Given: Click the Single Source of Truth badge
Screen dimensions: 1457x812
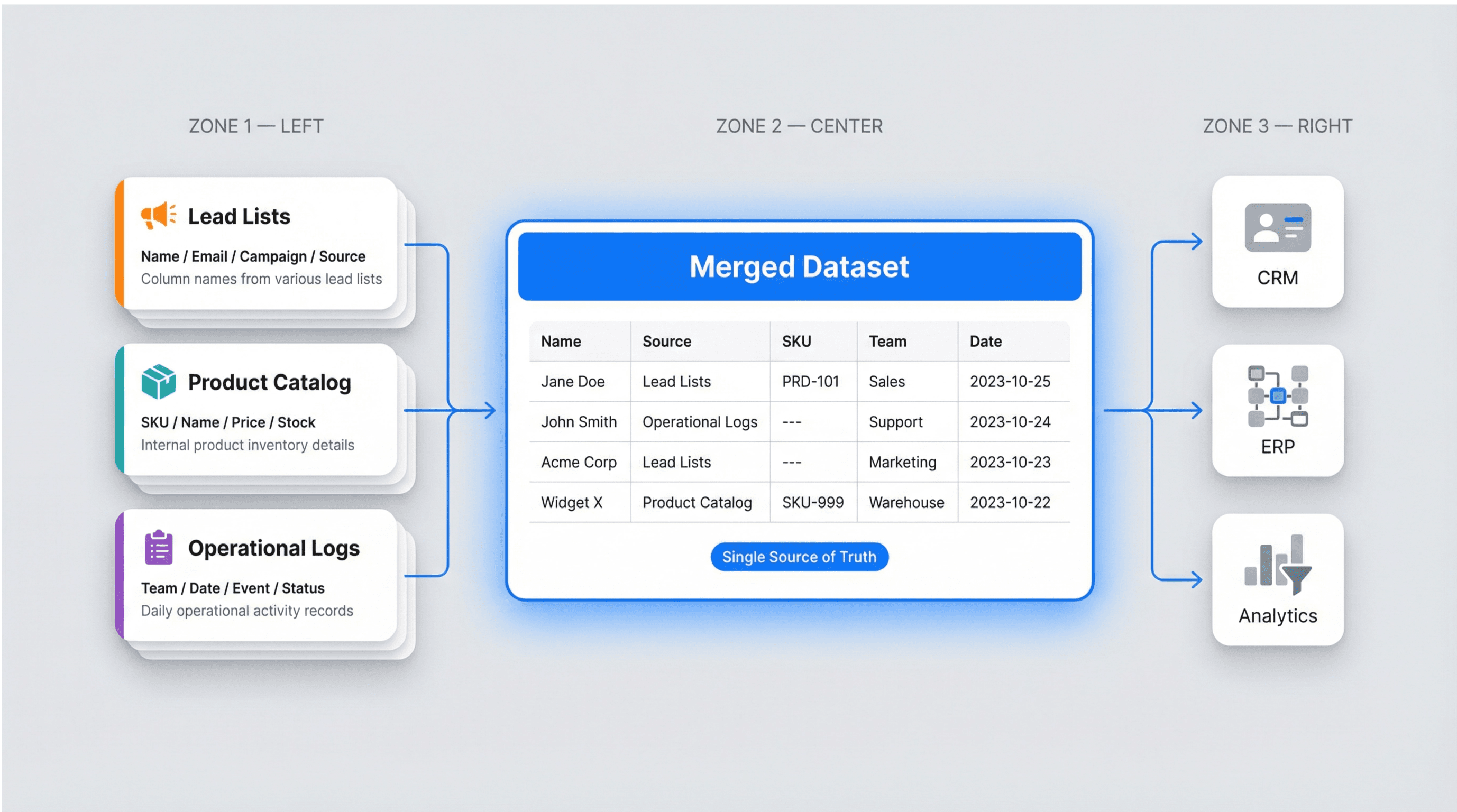Looking at the screenshot, I should (x=799, y=557).
